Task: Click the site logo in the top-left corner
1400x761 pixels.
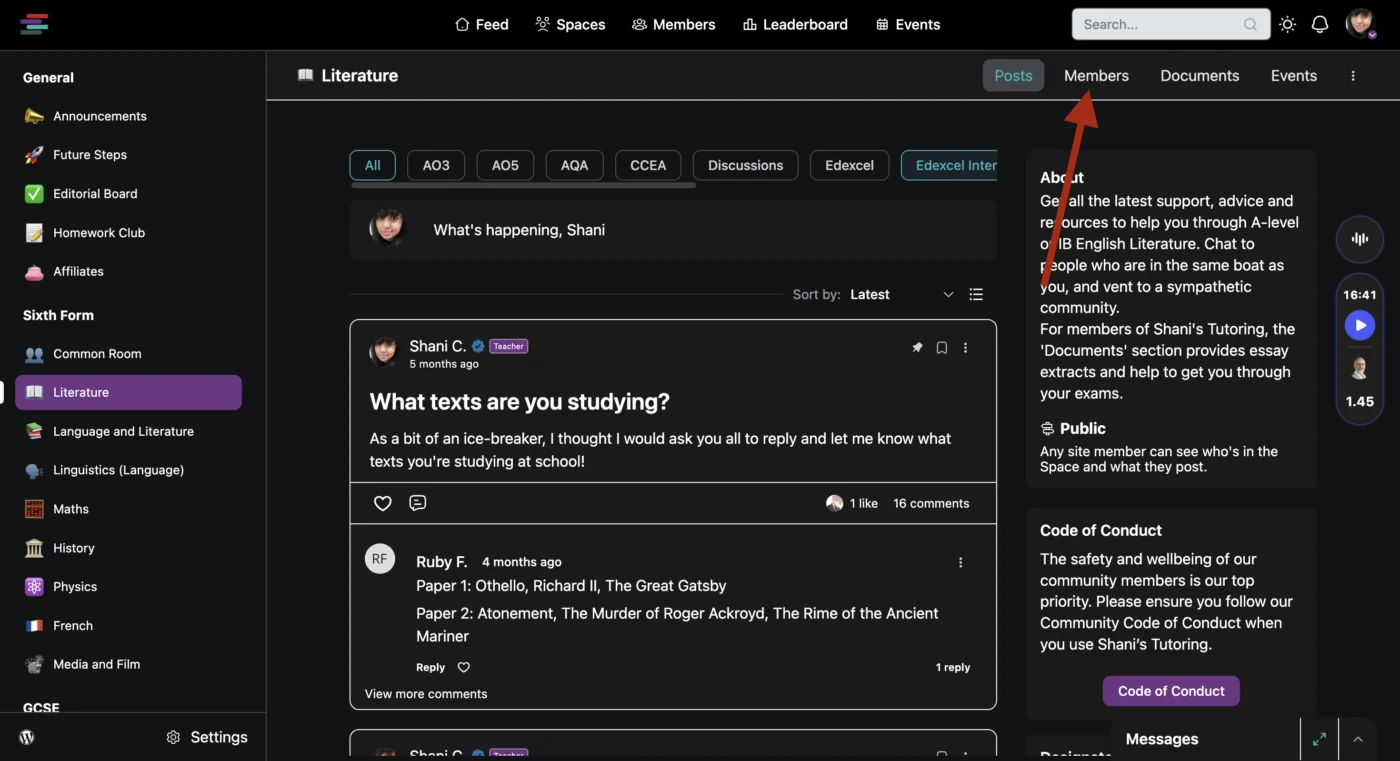Action: click(34, 24)
